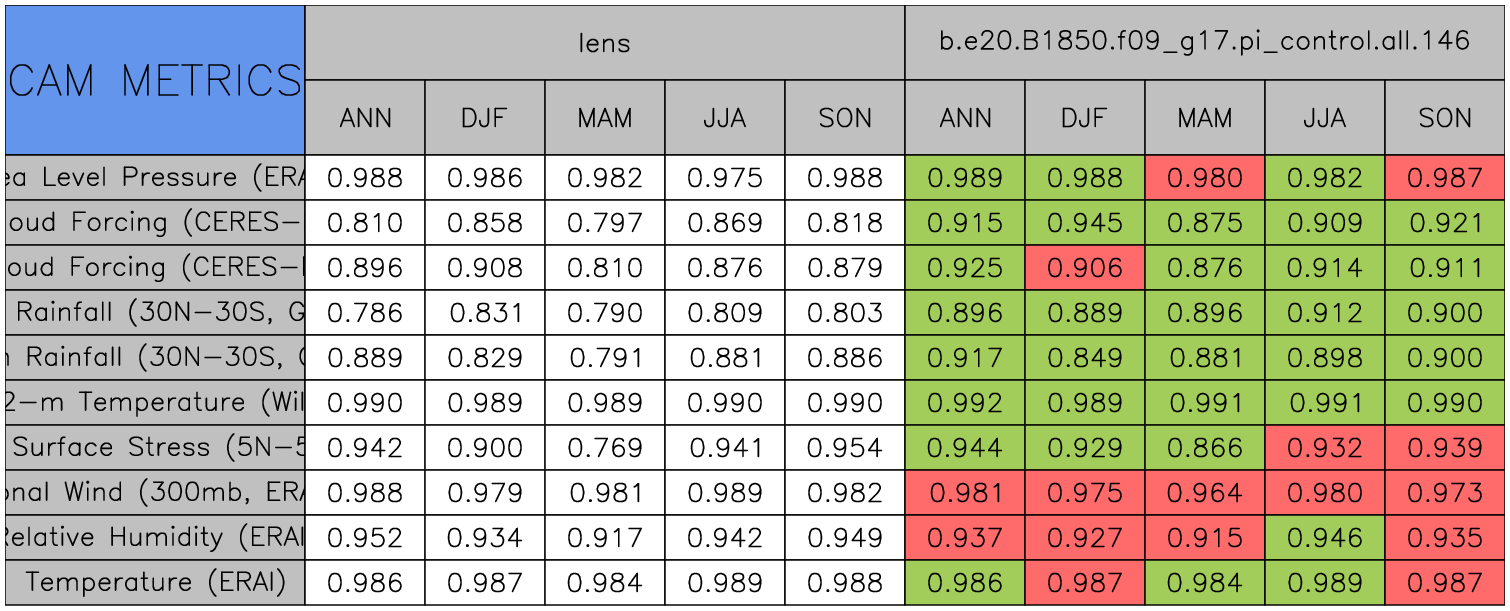Click the Zonal Wind (300mb) row label
1510x611 pixels.
[x=155, y=492]
